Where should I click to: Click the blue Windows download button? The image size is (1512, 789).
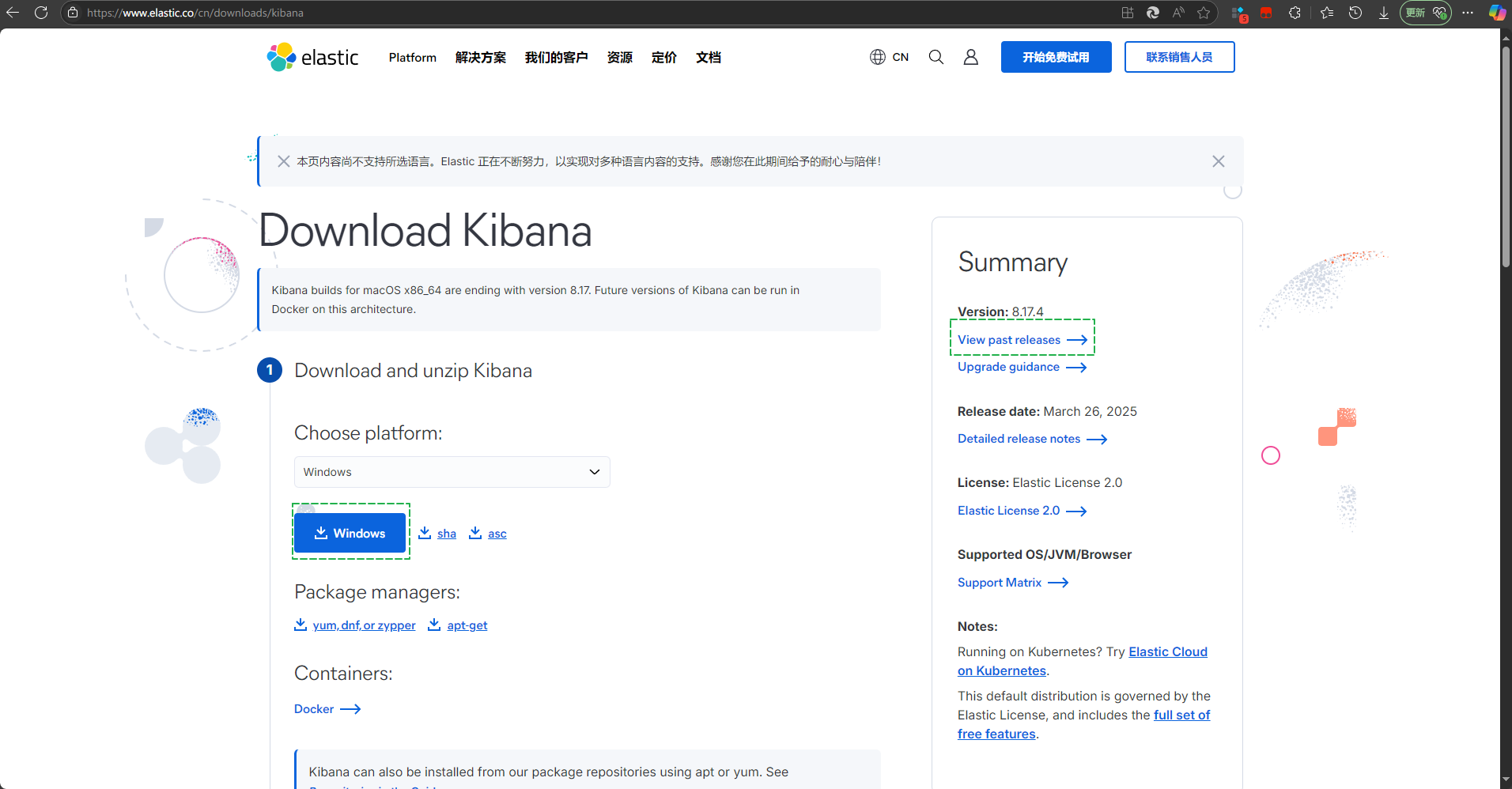coord(350,533)
